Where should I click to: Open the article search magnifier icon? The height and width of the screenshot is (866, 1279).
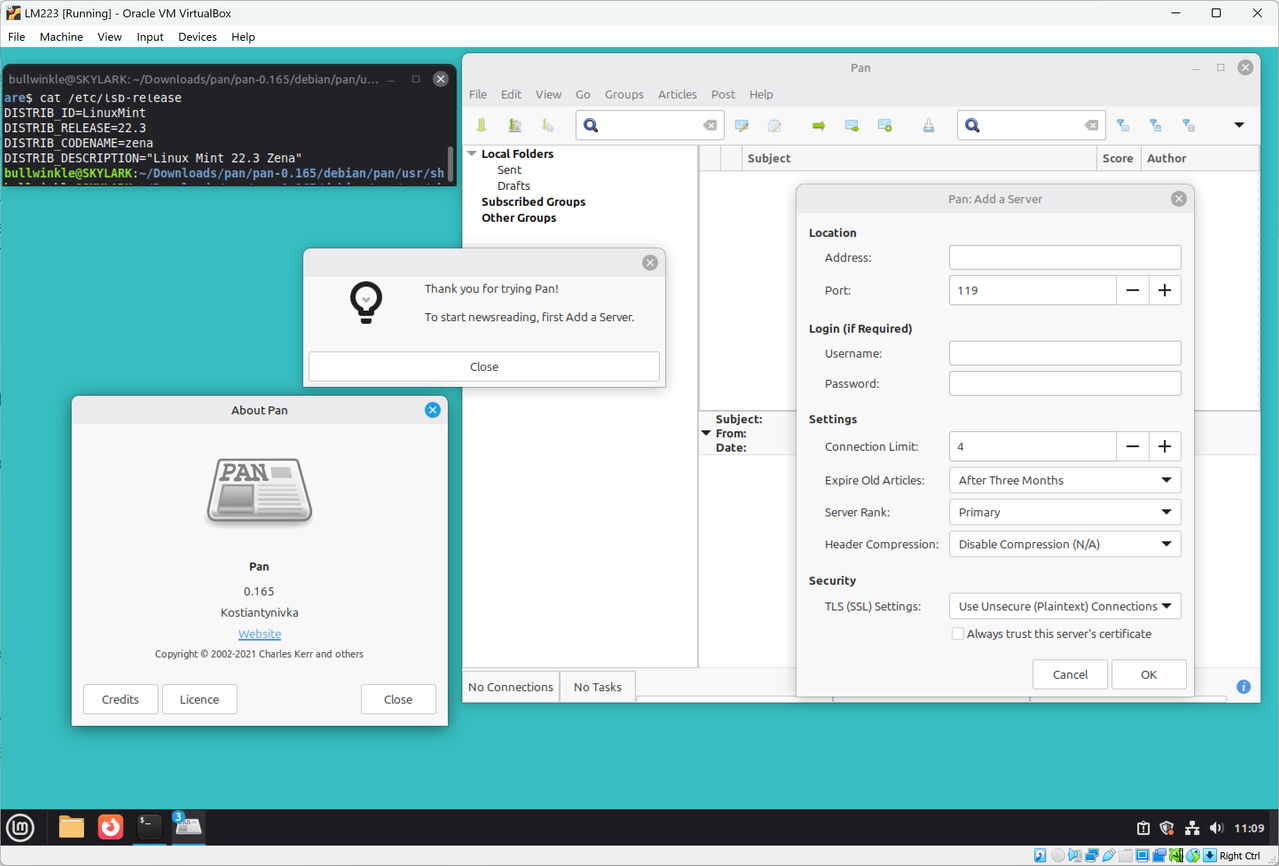coord(972,126)
